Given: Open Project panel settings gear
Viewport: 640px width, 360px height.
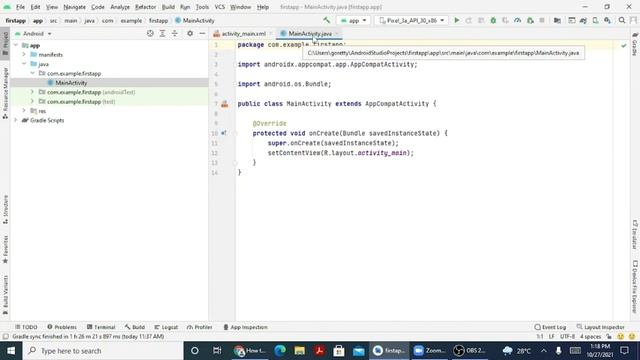Looking at the screenshot, I should click(x=190, y=33).
